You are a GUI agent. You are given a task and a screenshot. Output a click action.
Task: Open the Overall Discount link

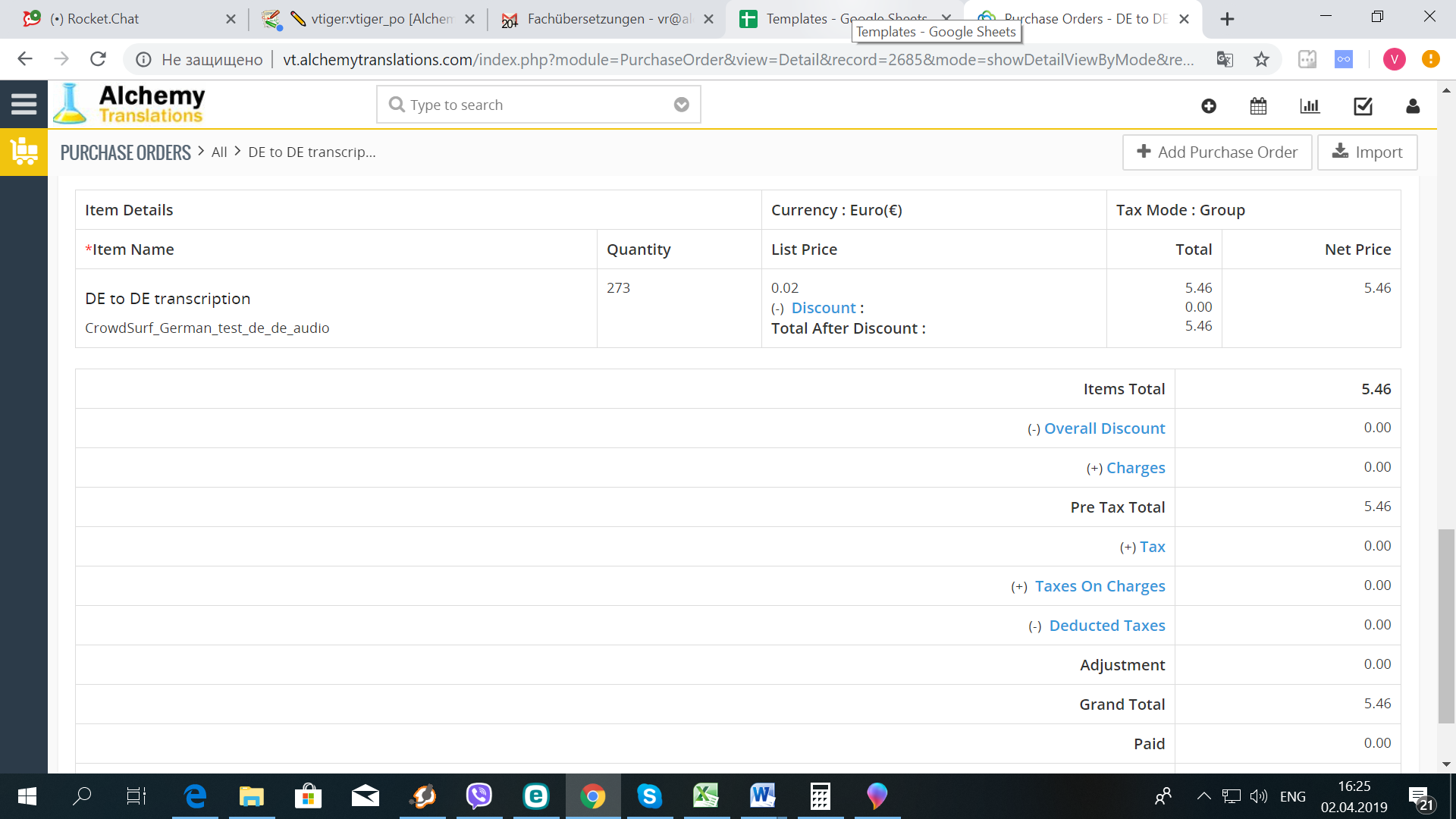(1104, 428)
